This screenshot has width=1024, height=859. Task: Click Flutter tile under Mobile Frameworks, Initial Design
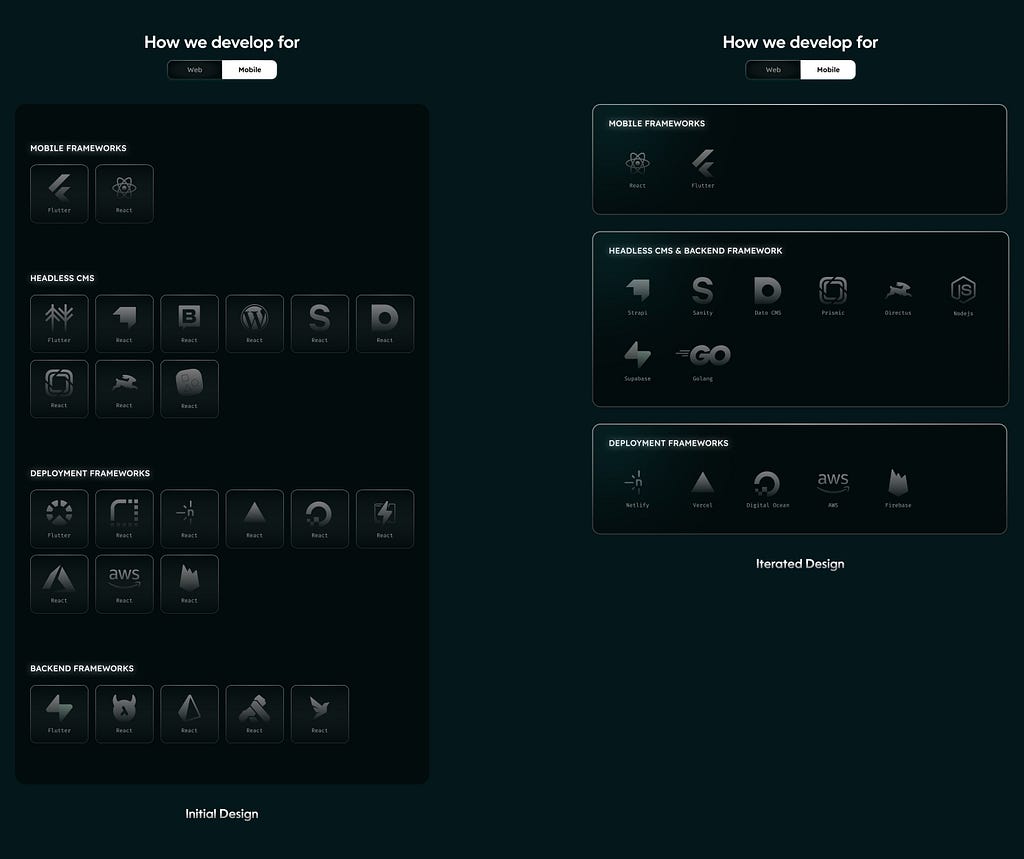pos(59,193)
